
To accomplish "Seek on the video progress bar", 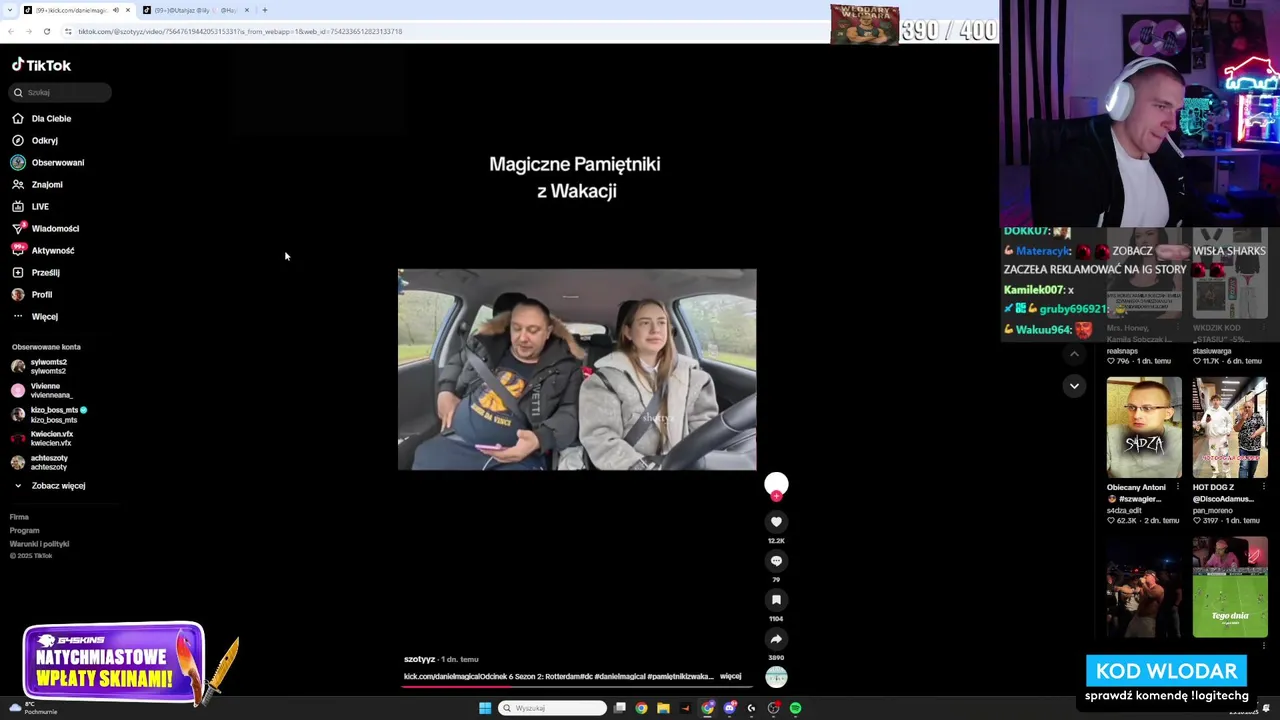I will [577, 686].
